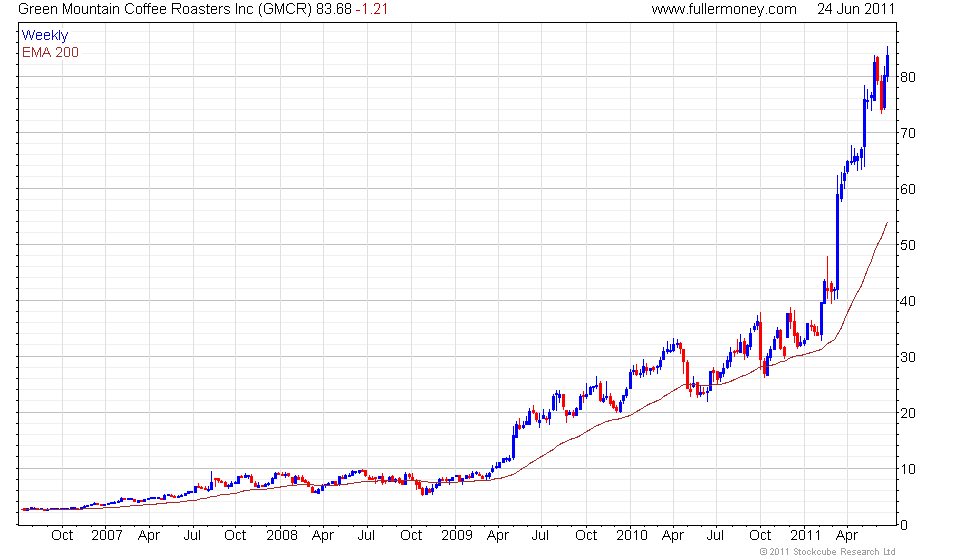Click the 60 price axis label
The width and height of the screenshot is (980, 560).
908,189
